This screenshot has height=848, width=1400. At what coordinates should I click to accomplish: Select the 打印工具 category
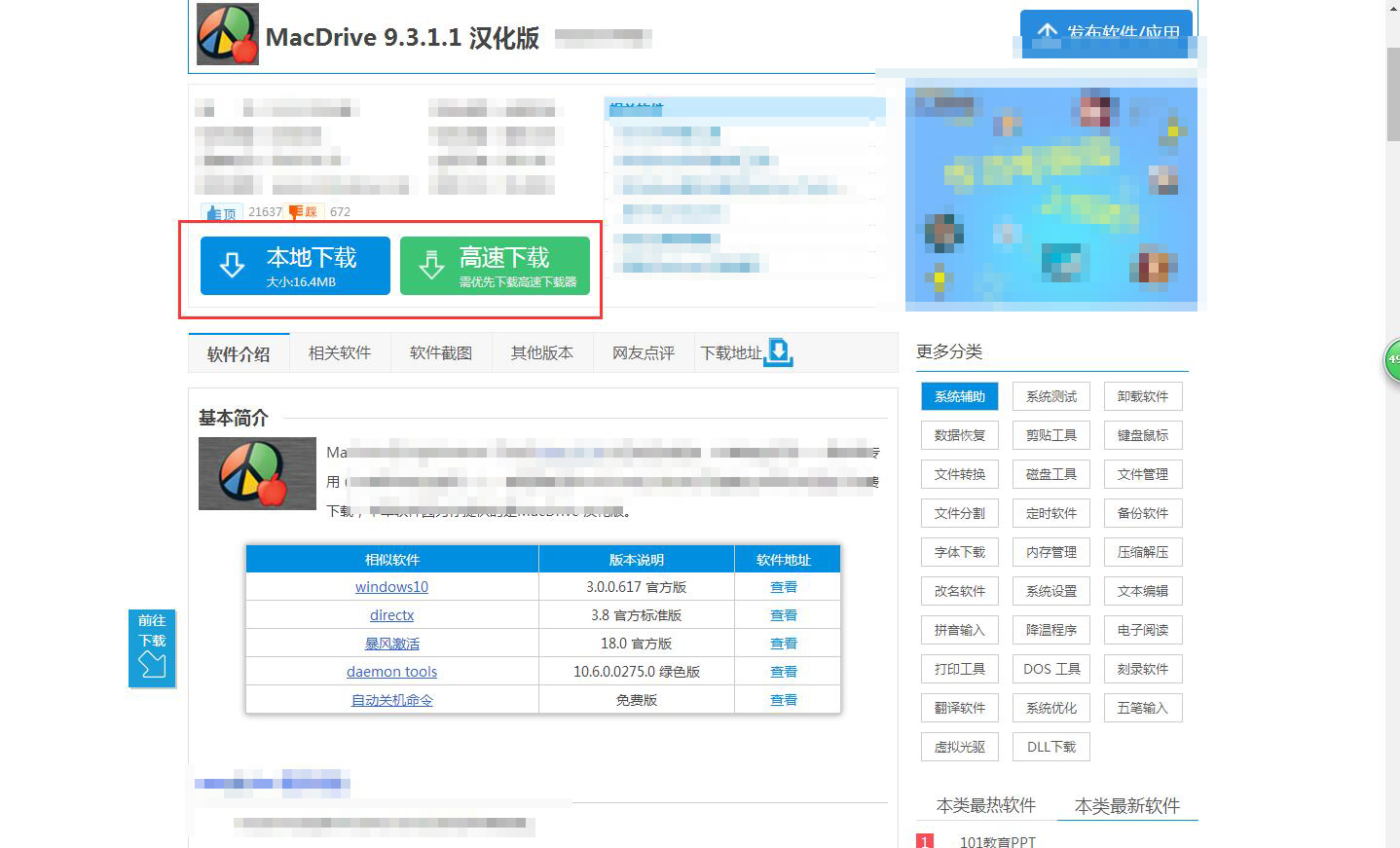pos(960,669)
